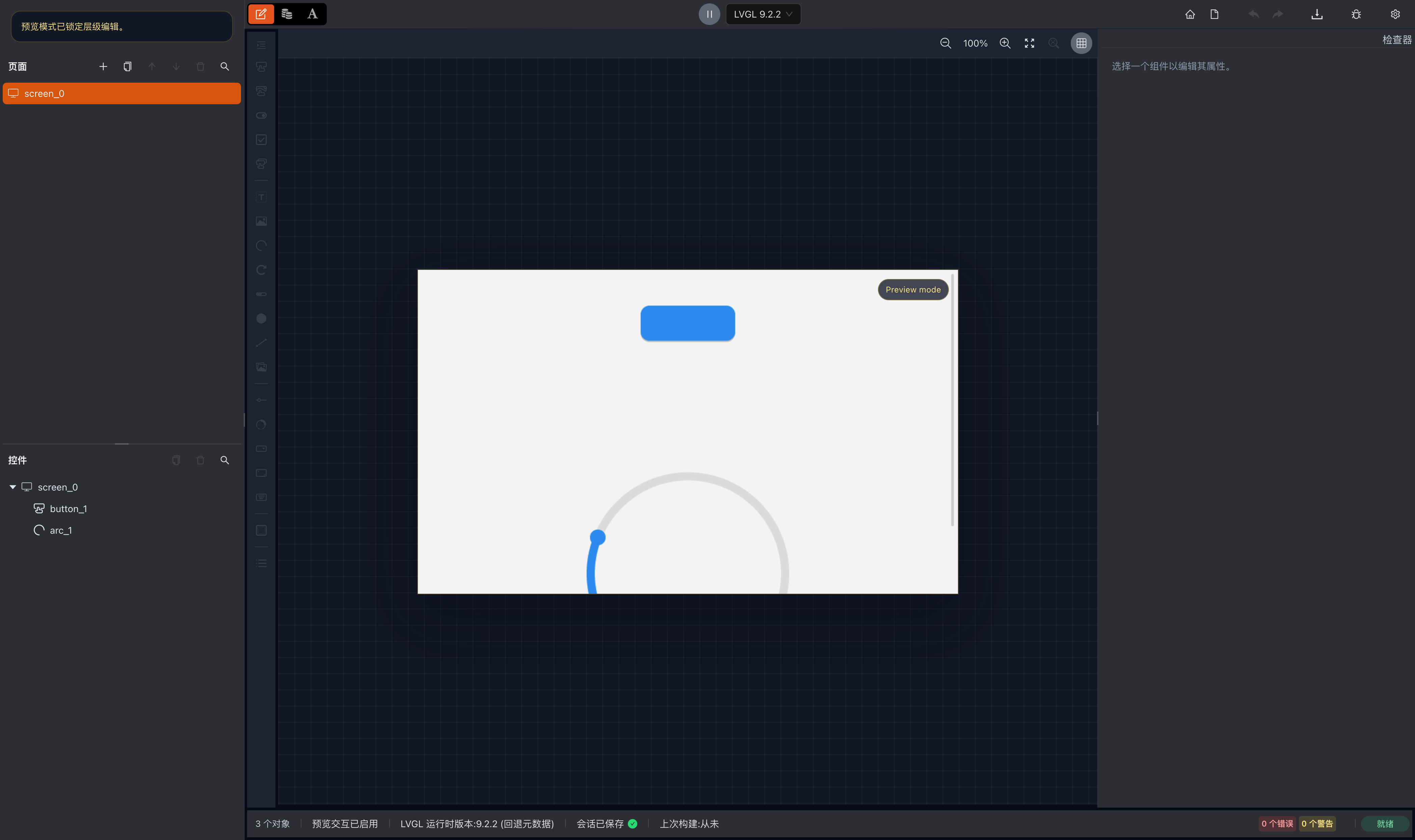Pick the Keyboard widget tool
The width and height of the screenshot is (1415, 840).
pos(261,498)
